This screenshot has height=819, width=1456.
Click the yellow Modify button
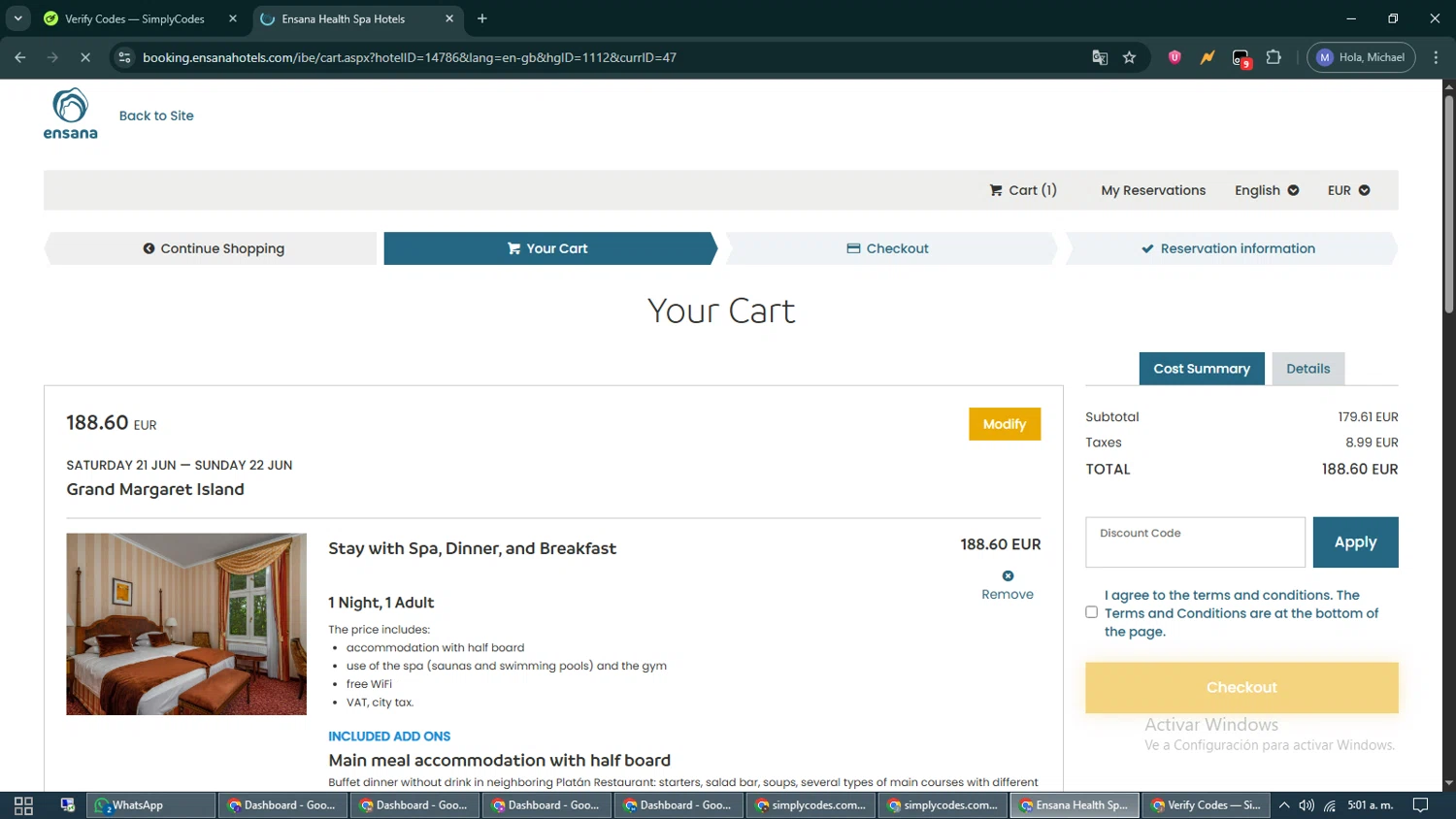pyautogui.click(x=1005, y=424)
